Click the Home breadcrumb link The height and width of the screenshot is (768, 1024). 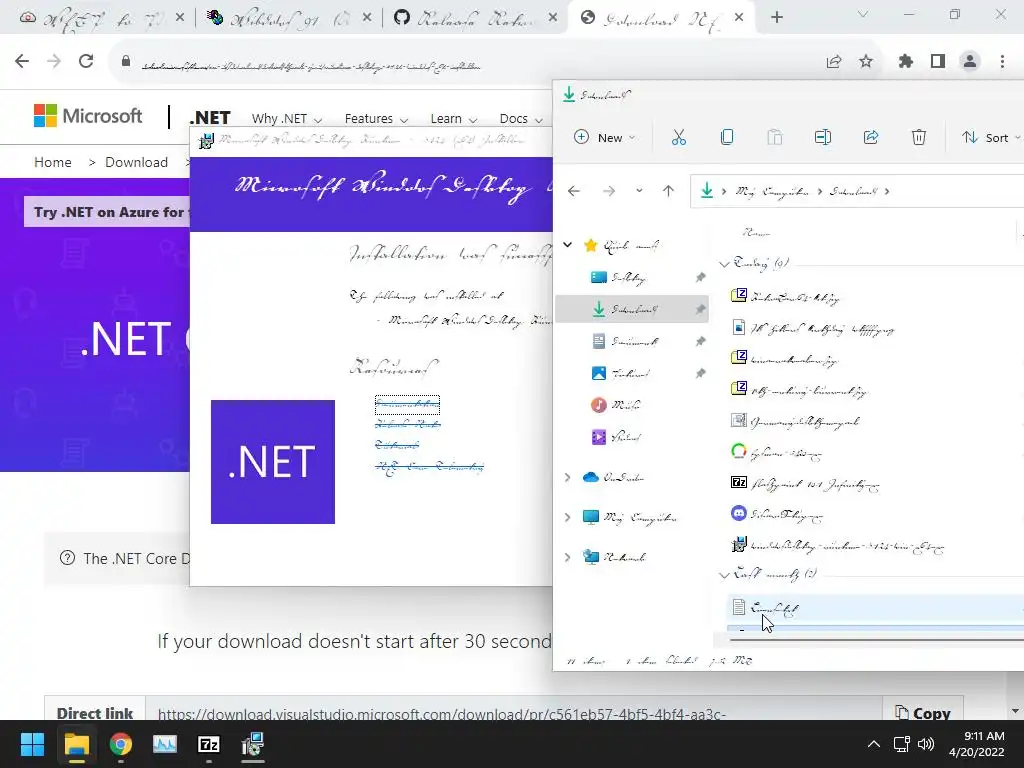(x=53, y=162)
